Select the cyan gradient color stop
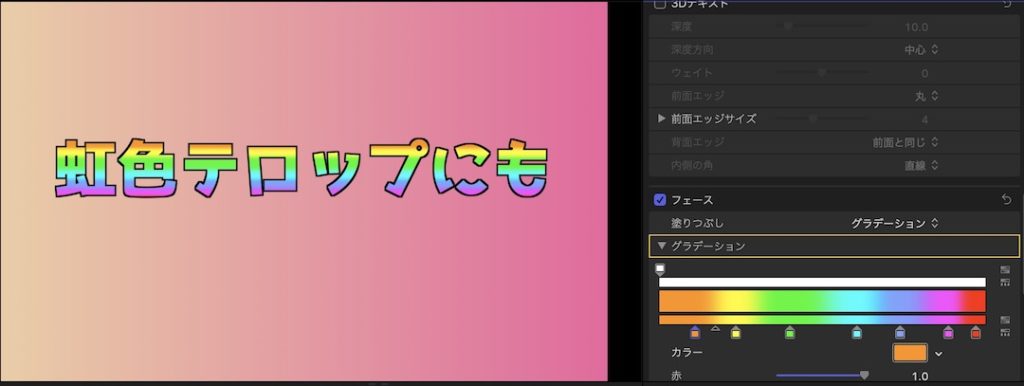Image resolution: width=1024 pixels, height=386 pixels. [x=857, y=332]
